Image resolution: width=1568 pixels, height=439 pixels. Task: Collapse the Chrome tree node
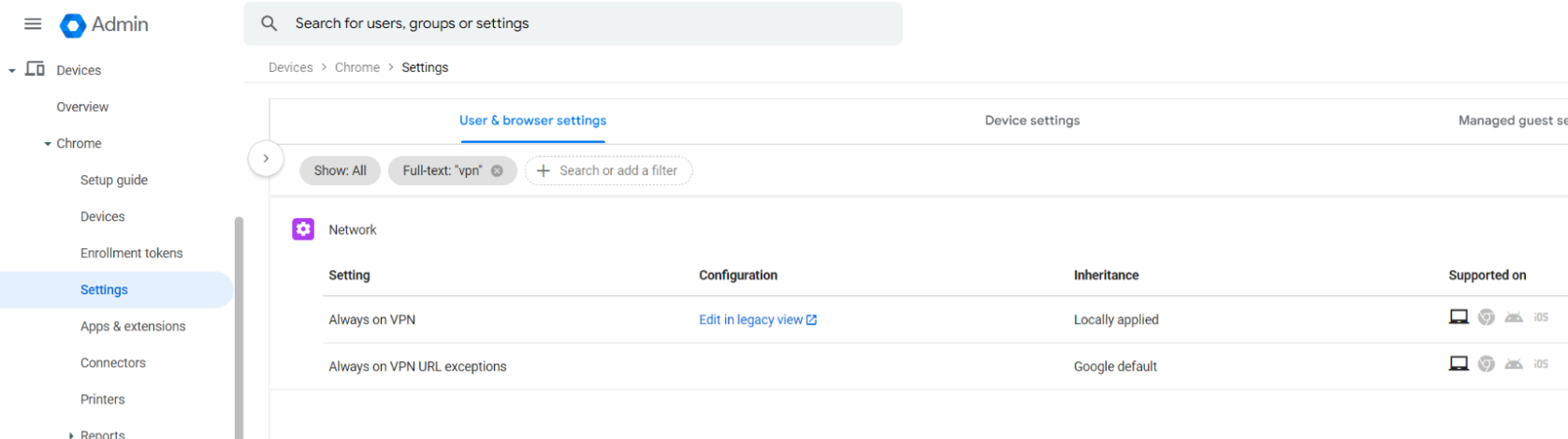[x=48, y=144]
